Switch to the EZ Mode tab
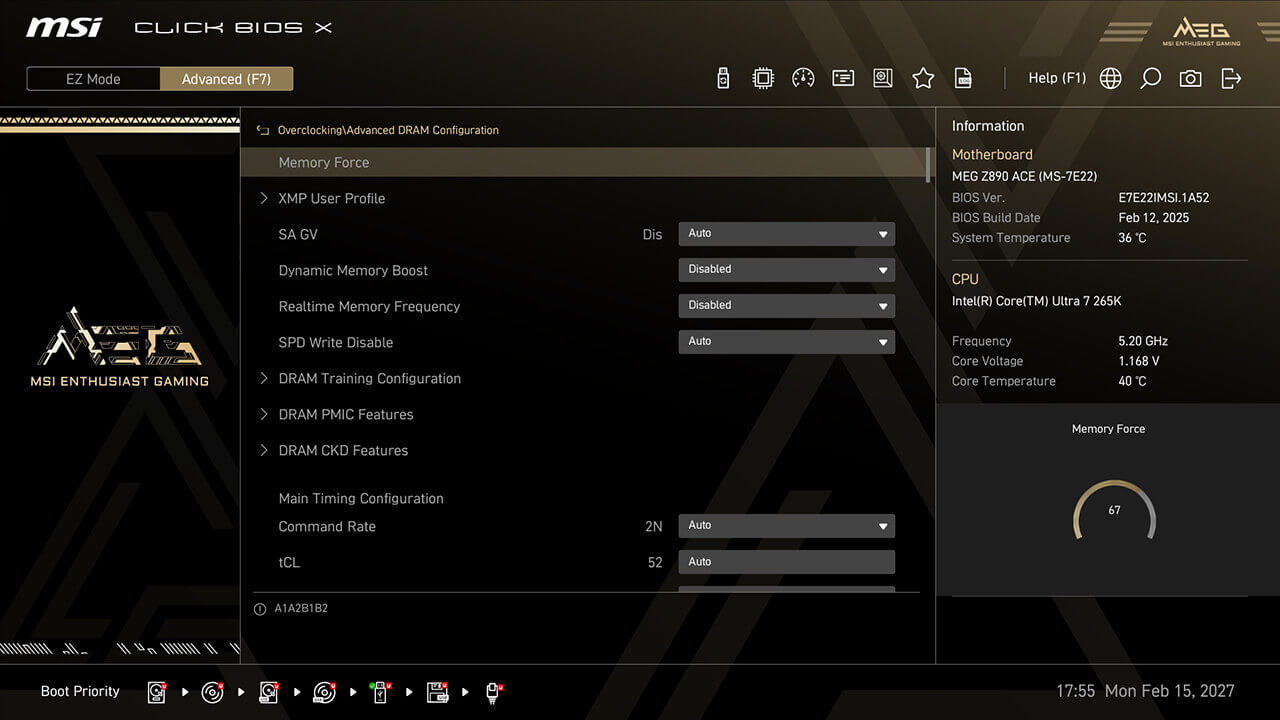 point(93,79)
